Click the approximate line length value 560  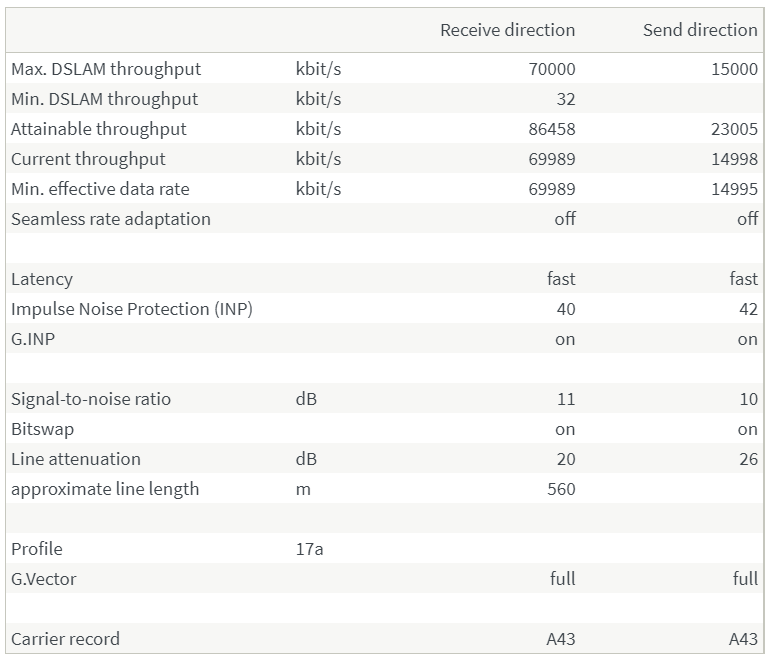[561, 489]
